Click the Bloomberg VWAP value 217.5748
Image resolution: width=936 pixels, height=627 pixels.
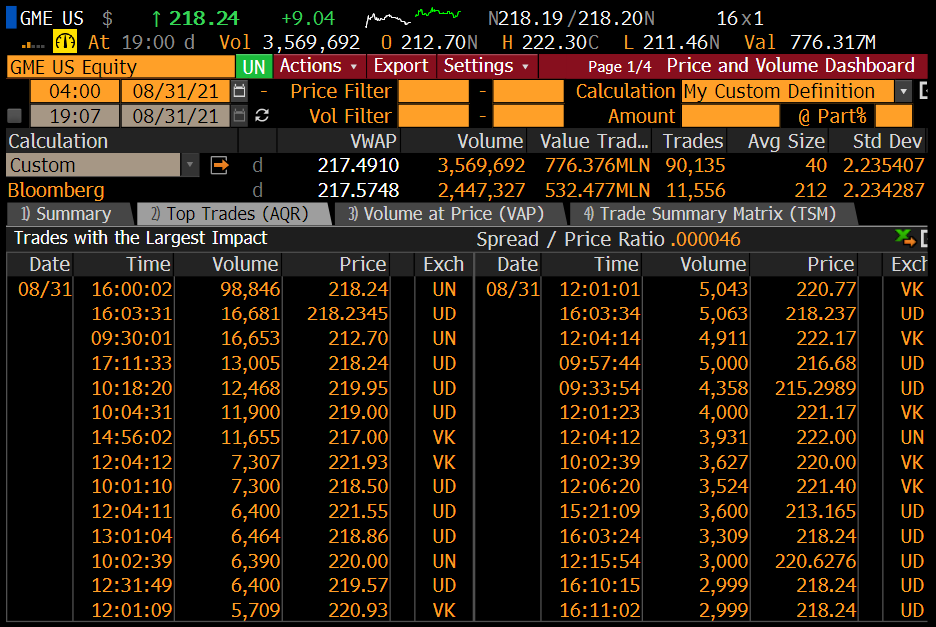tap(358, 190)
